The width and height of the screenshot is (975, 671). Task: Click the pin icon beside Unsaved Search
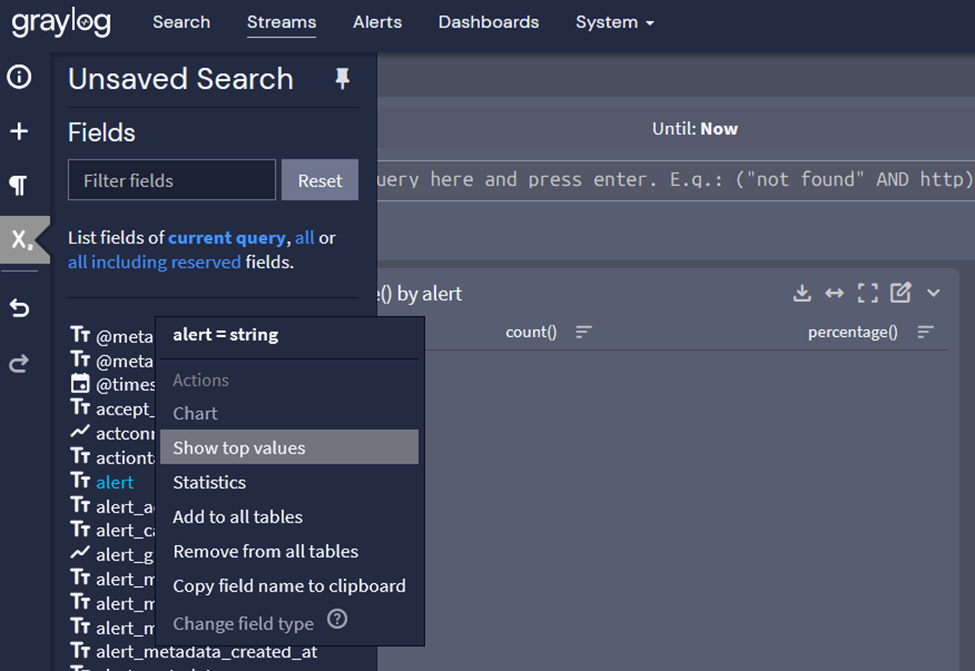tap(343, 79)
